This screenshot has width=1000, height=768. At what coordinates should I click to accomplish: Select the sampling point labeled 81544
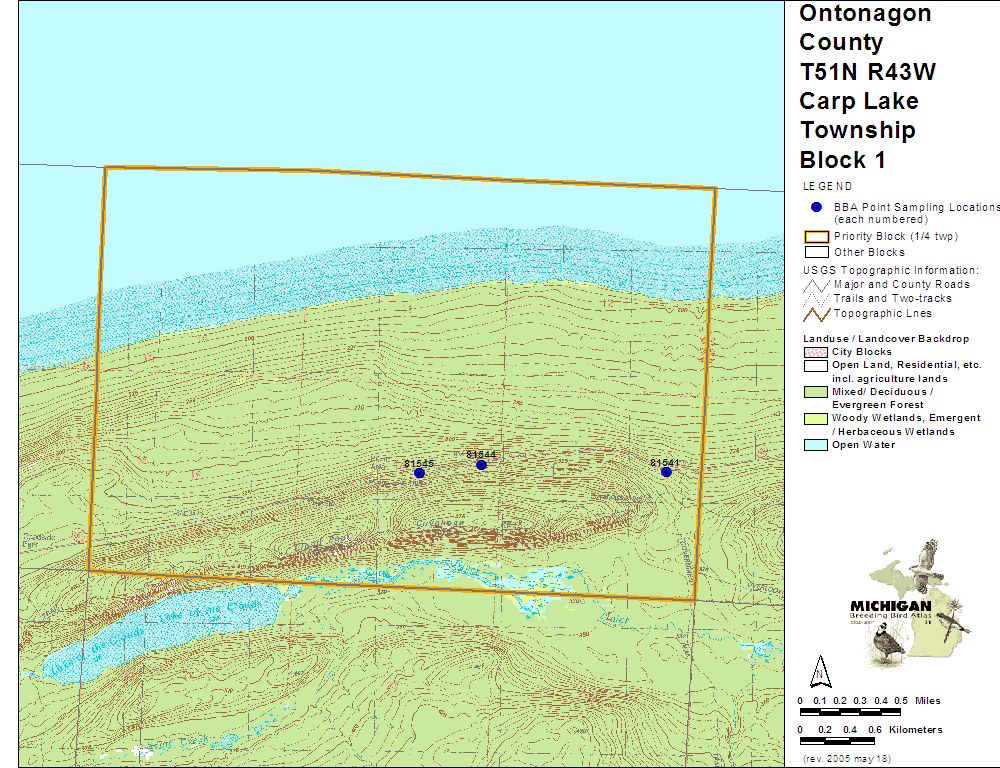(x=481, y=465)
